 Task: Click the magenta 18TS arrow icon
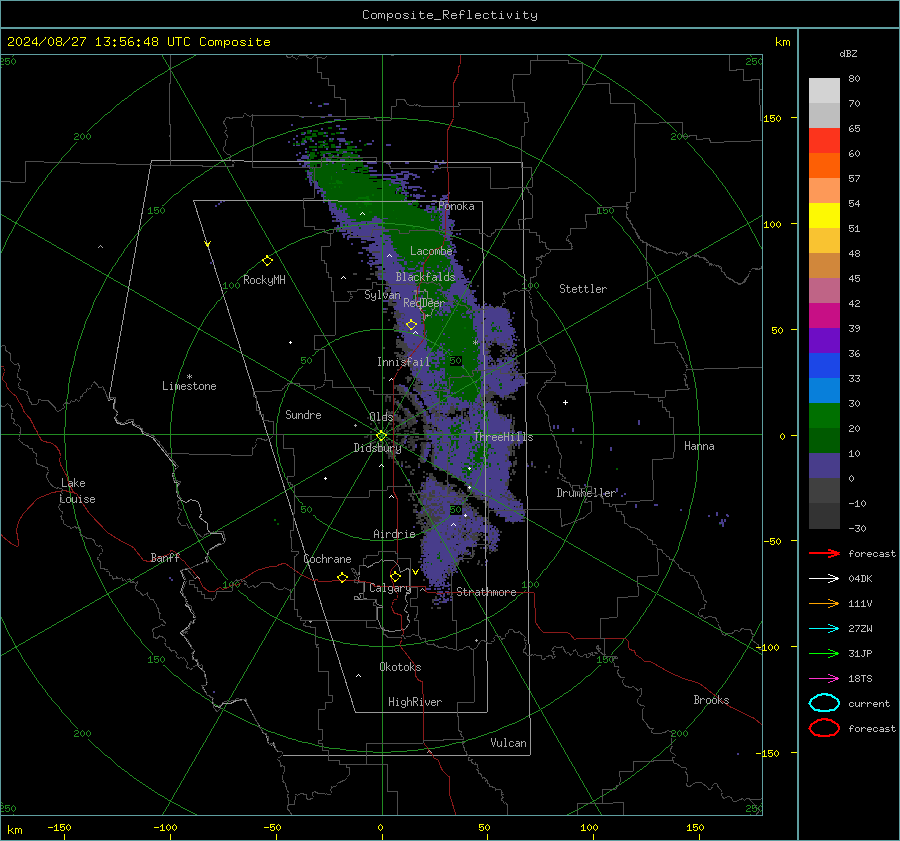tap(824, 679)
